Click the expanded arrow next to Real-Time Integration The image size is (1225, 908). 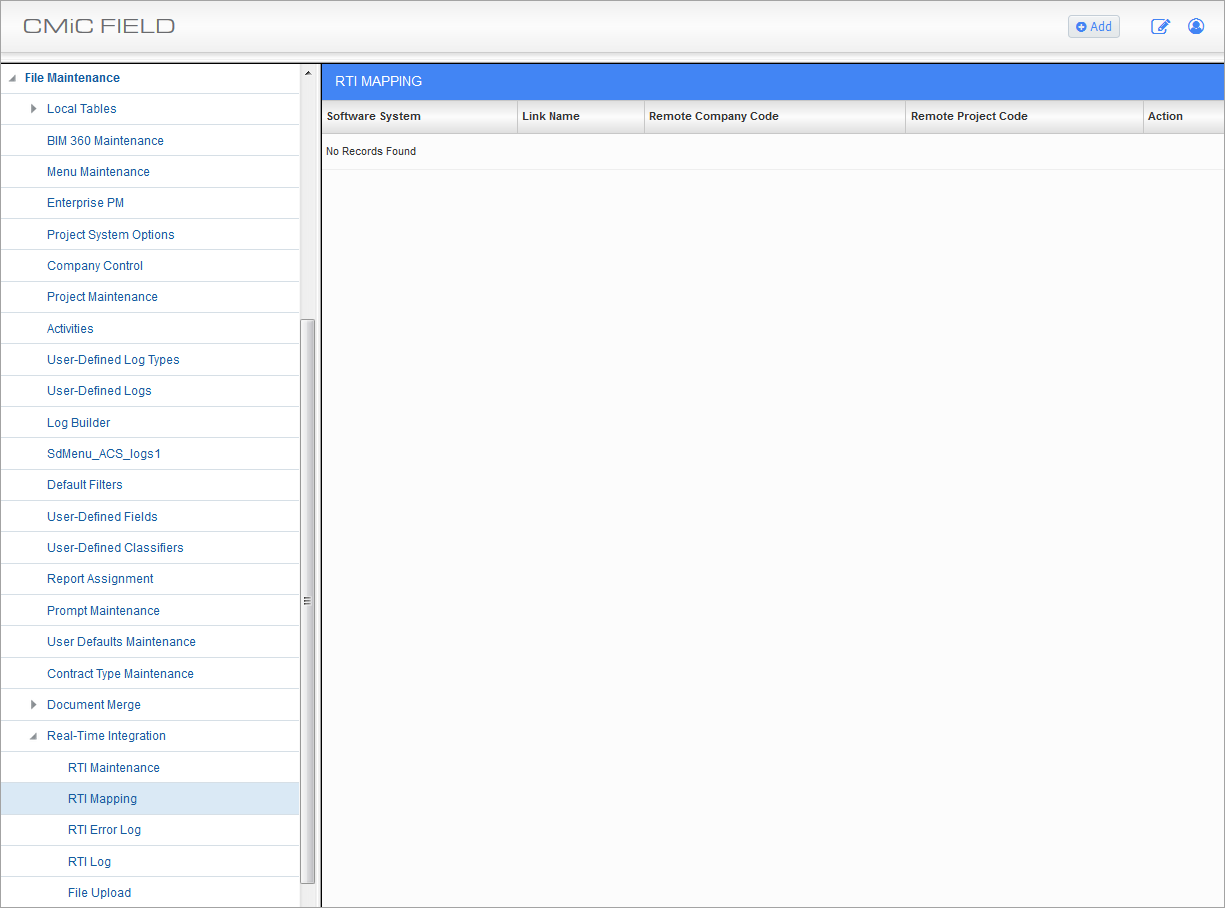[x=33, y=735]
